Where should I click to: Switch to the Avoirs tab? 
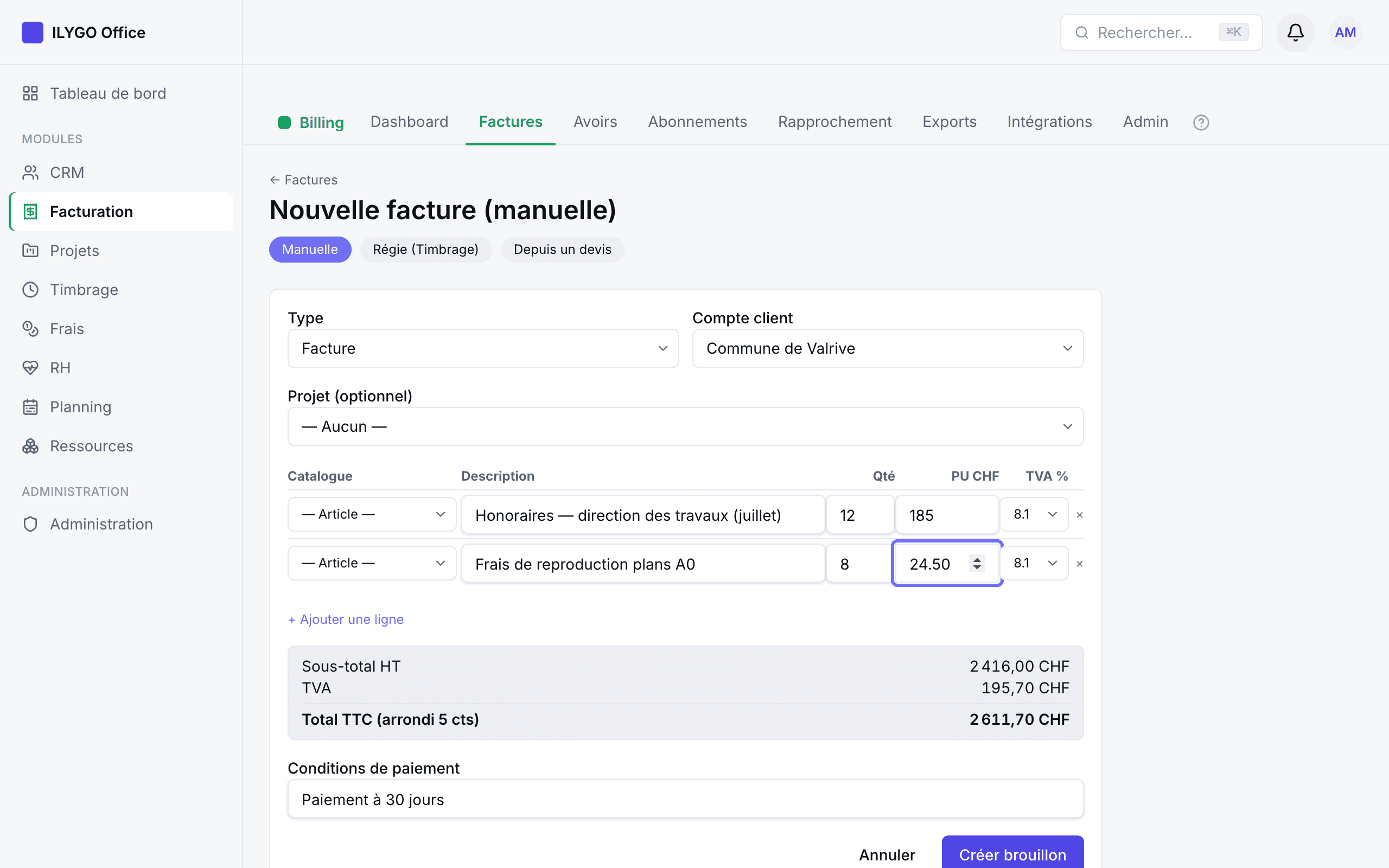[x=595, y=122]
